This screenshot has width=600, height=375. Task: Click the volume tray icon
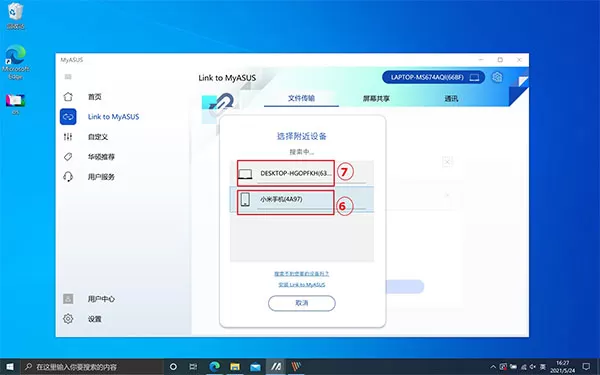pos(532,367)
